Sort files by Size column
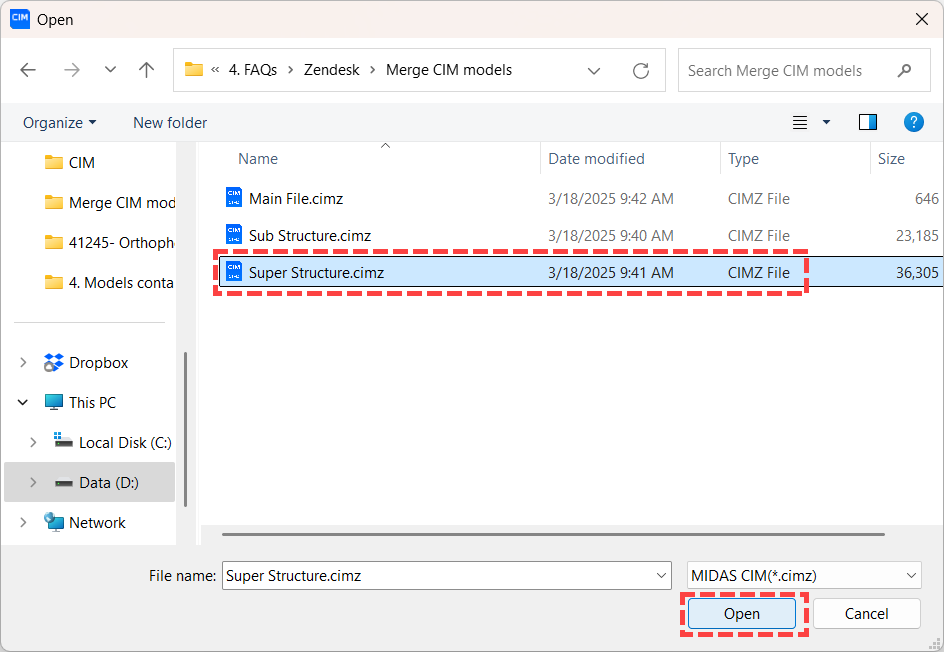The width and height of the screenshot is (944, 652). click(891, 159)
